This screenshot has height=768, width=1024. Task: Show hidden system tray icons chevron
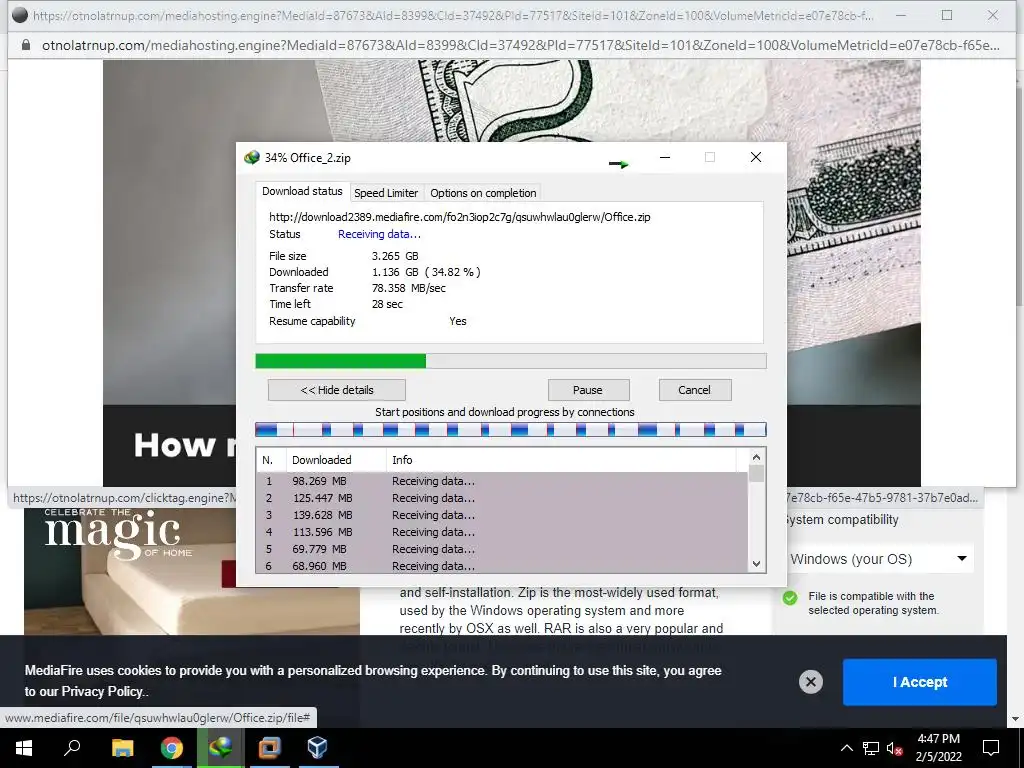[846, 748]
